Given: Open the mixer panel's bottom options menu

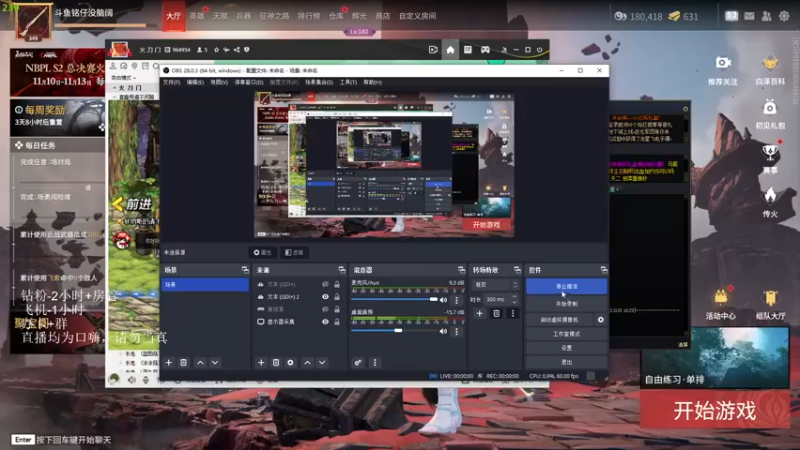Looking at the screenshot, I should 375,362.
